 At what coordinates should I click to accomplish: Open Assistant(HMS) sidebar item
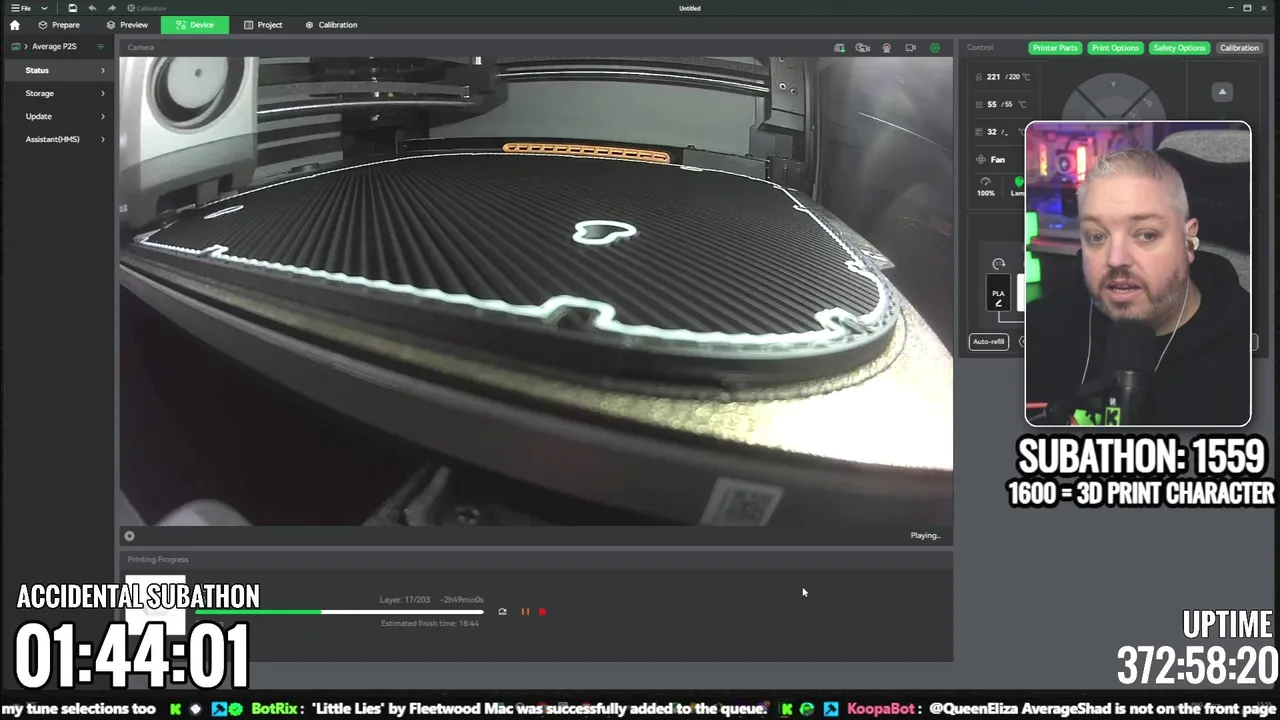point(57,139)
